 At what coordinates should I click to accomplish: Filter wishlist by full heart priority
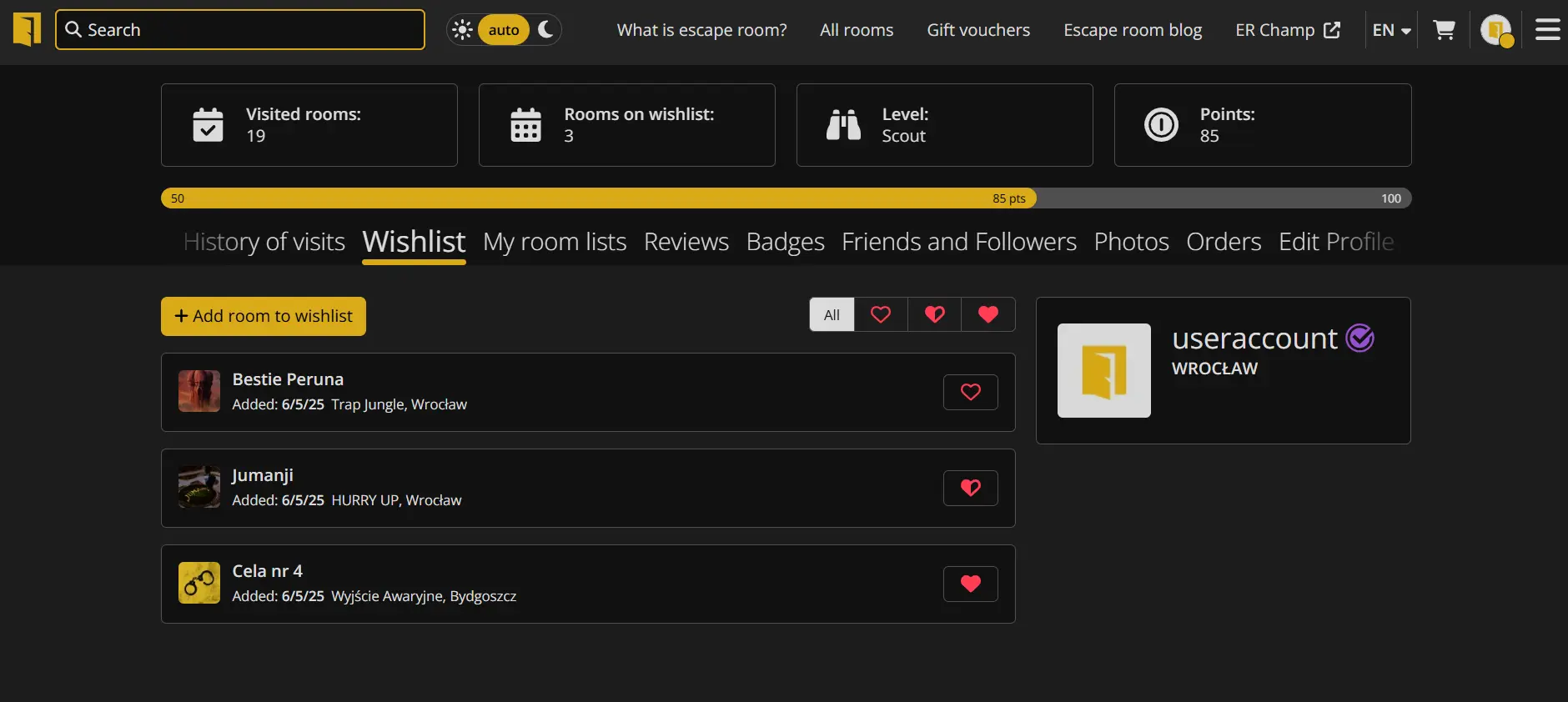pos(988,315)
